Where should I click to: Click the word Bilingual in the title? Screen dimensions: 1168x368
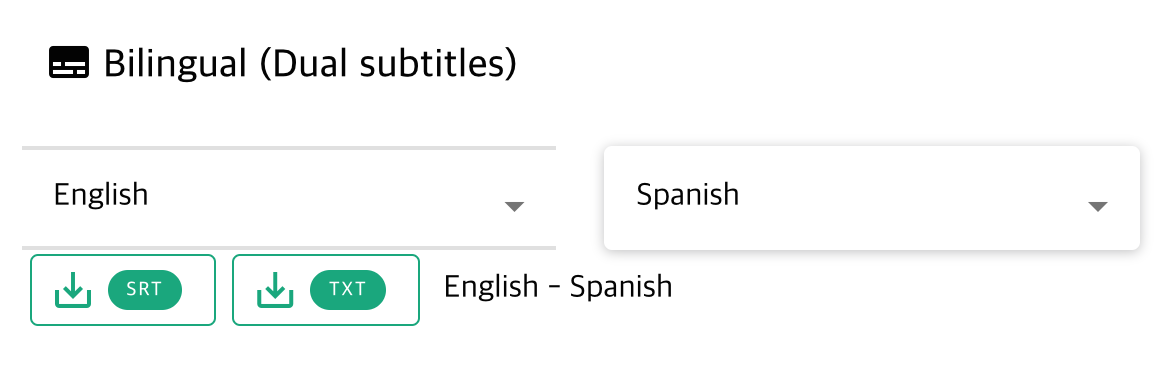click(175, 64)
